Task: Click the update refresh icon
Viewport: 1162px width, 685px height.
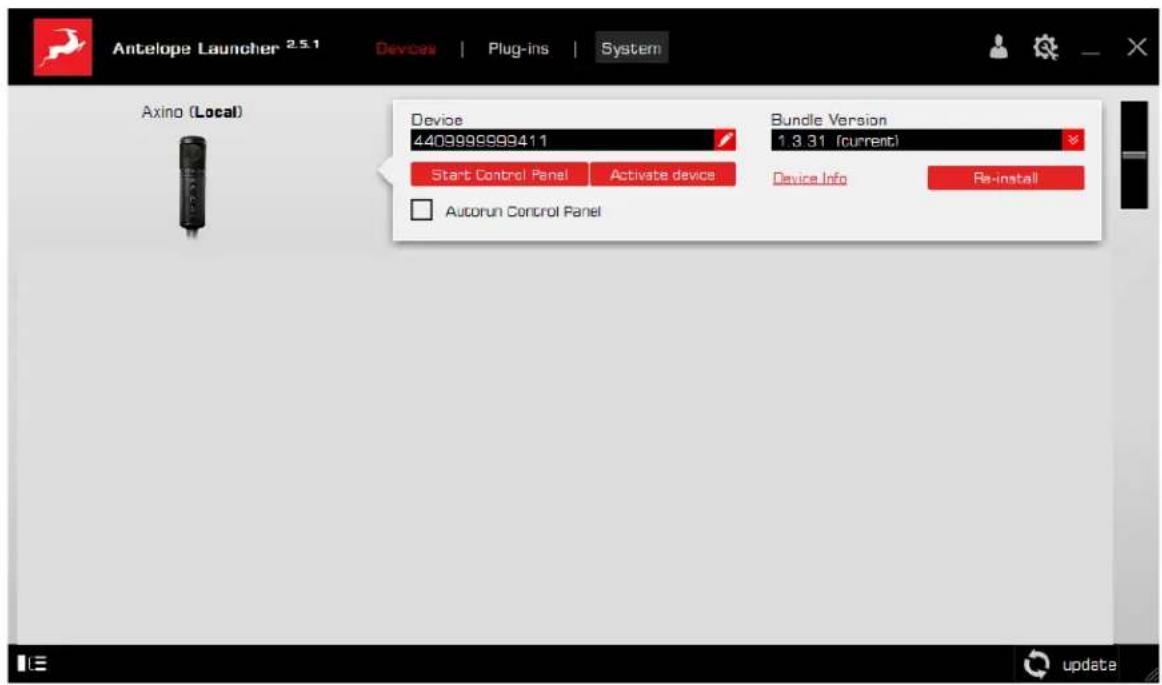Action: pos(1036,664)
